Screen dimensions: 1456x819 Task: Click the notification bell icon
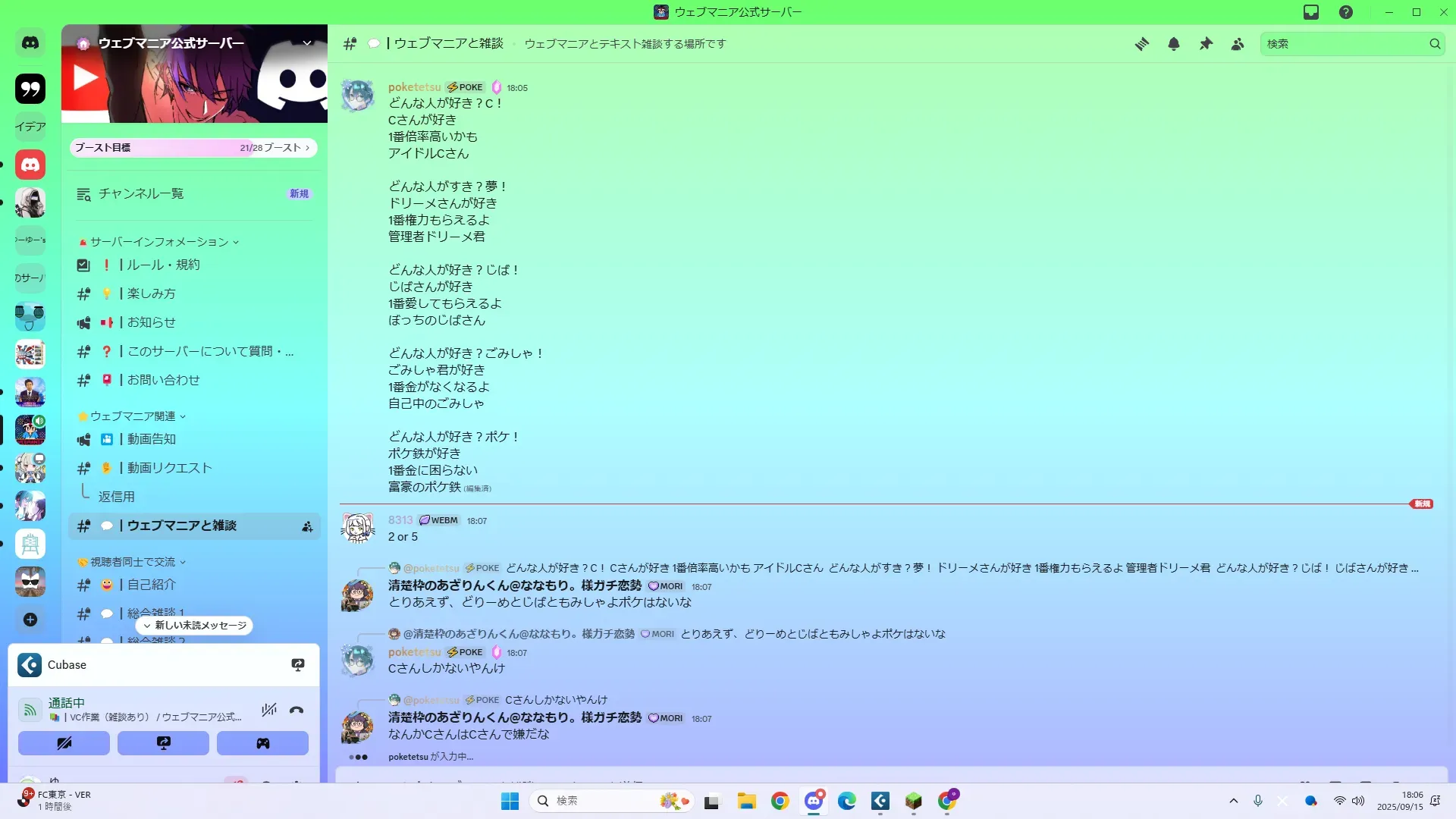coord(1174,44)
